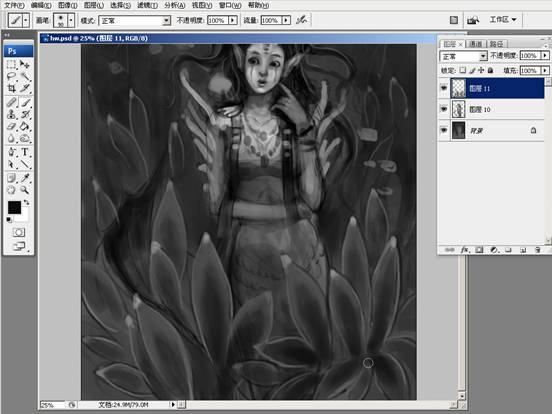This screenshot has height=414, width=552.
Task: Open the 文件(F) menu
Action: click(14, 5)
